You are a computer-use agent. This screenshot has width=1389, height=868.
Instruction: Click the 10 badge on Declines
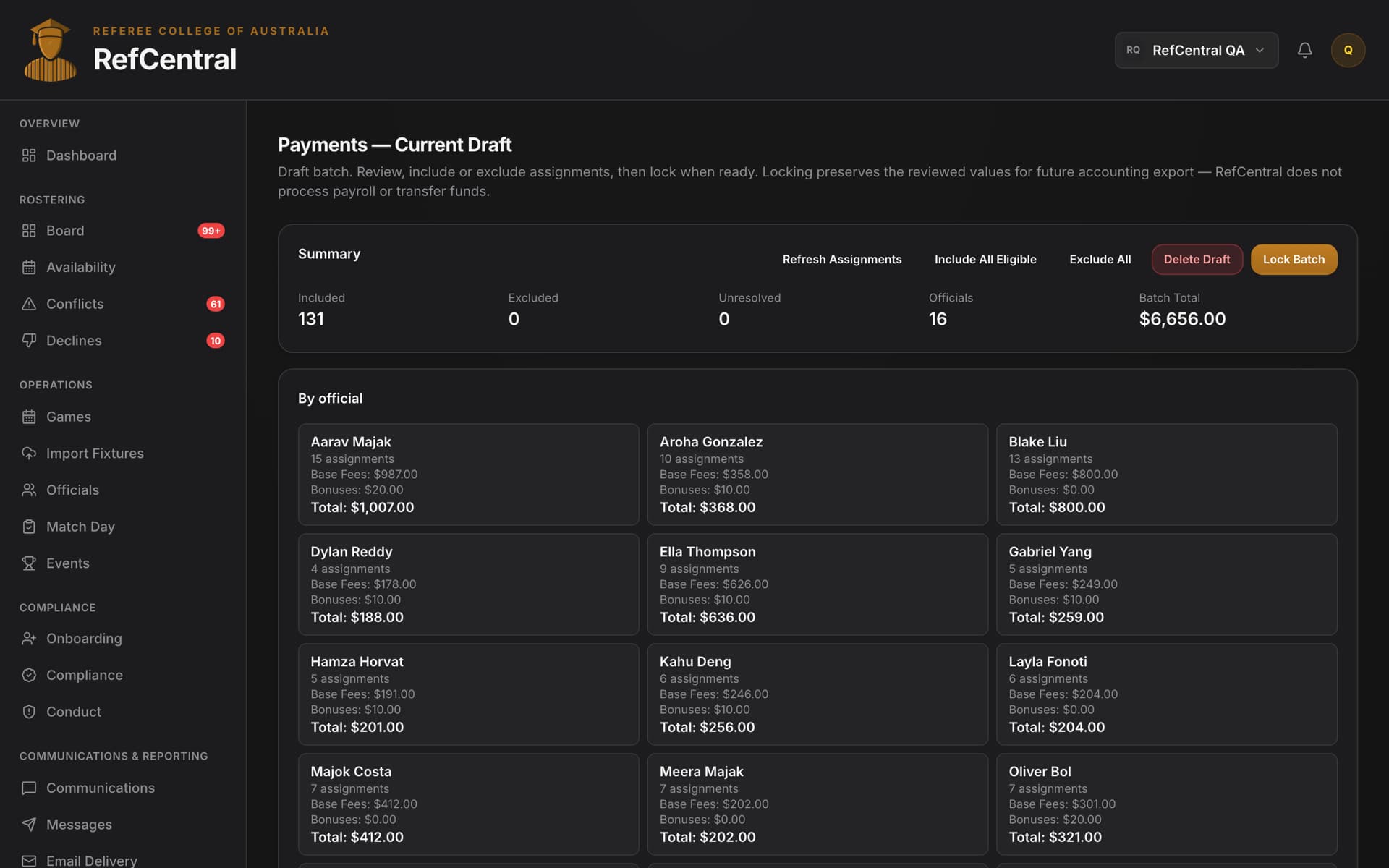216,341
